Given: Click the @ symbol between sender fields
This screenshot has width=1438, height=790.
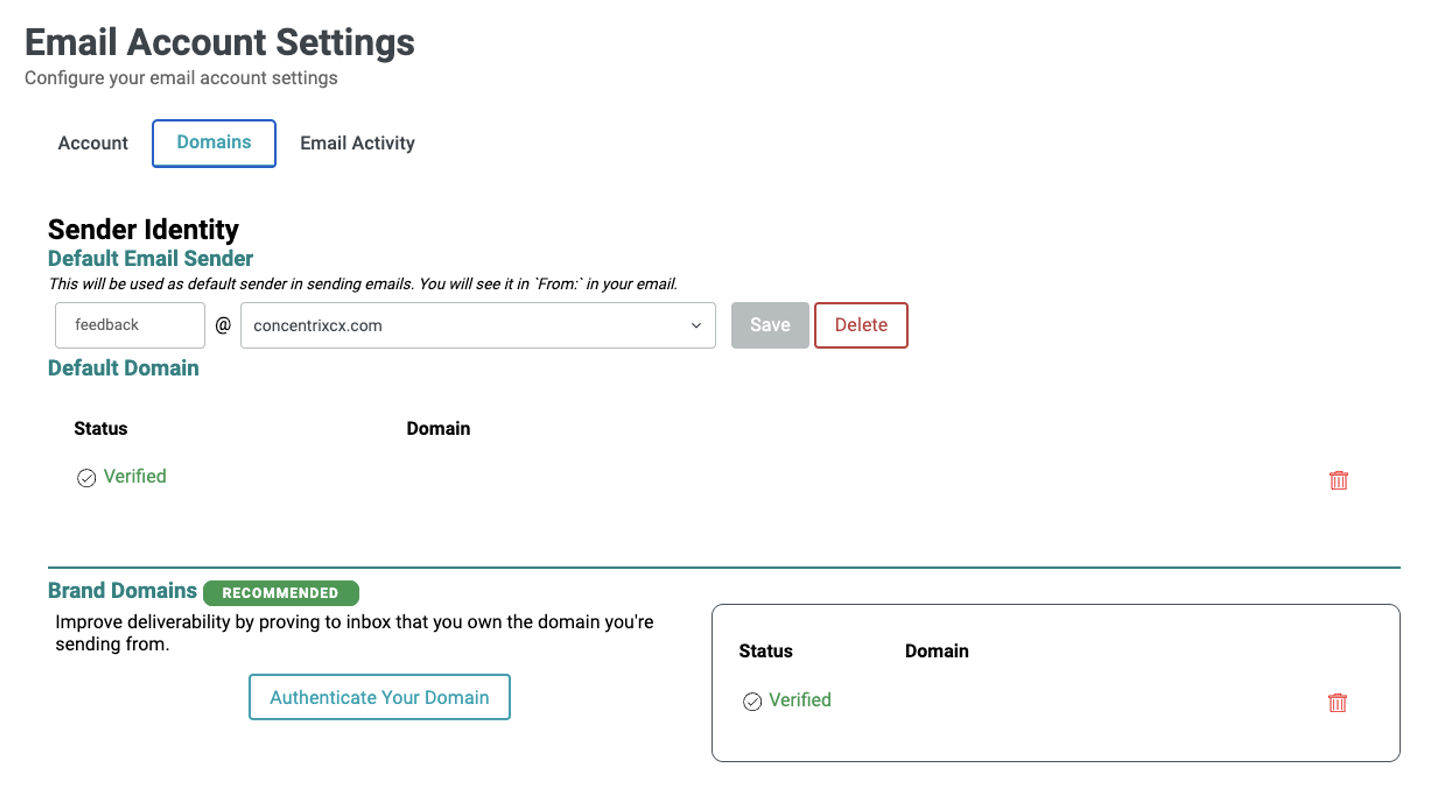Looking at the screenshot, I should click(x=222, y=324).
